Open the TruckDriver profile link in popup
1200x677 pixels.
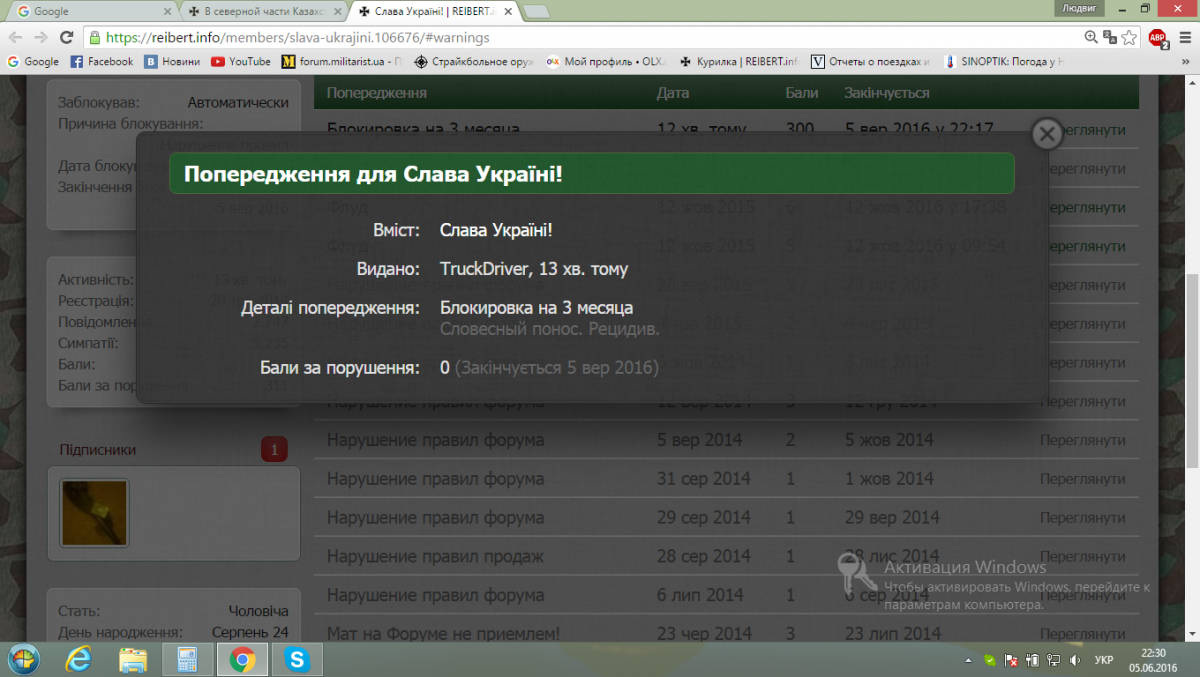[x=485, y=269]
